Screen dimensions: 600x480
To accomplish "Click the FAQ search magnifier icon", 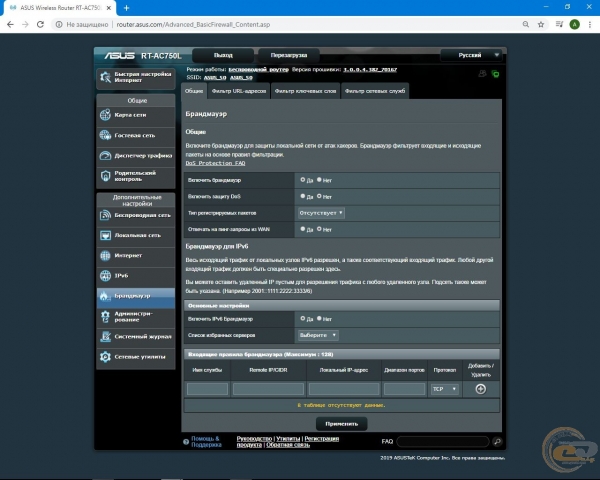I will (x=497, y=441).
